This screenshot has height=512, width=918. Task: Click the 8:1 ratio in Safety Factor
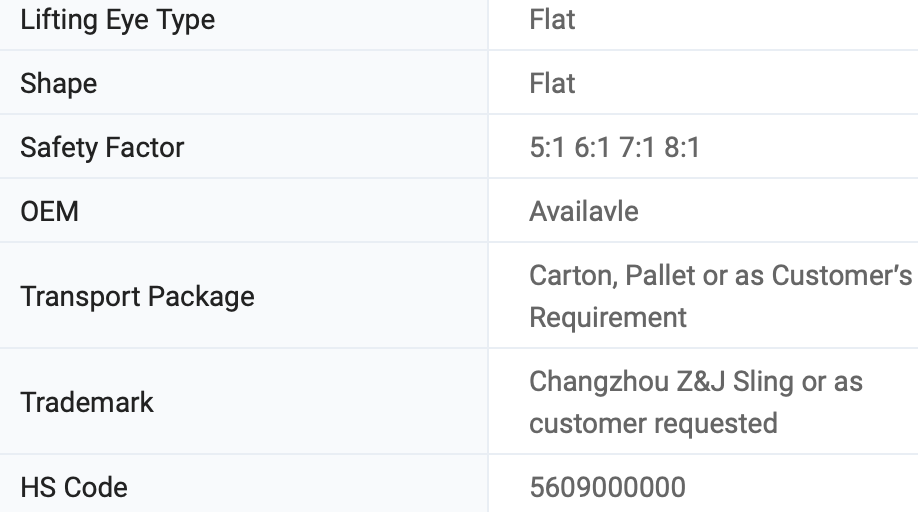pos(682,147)
